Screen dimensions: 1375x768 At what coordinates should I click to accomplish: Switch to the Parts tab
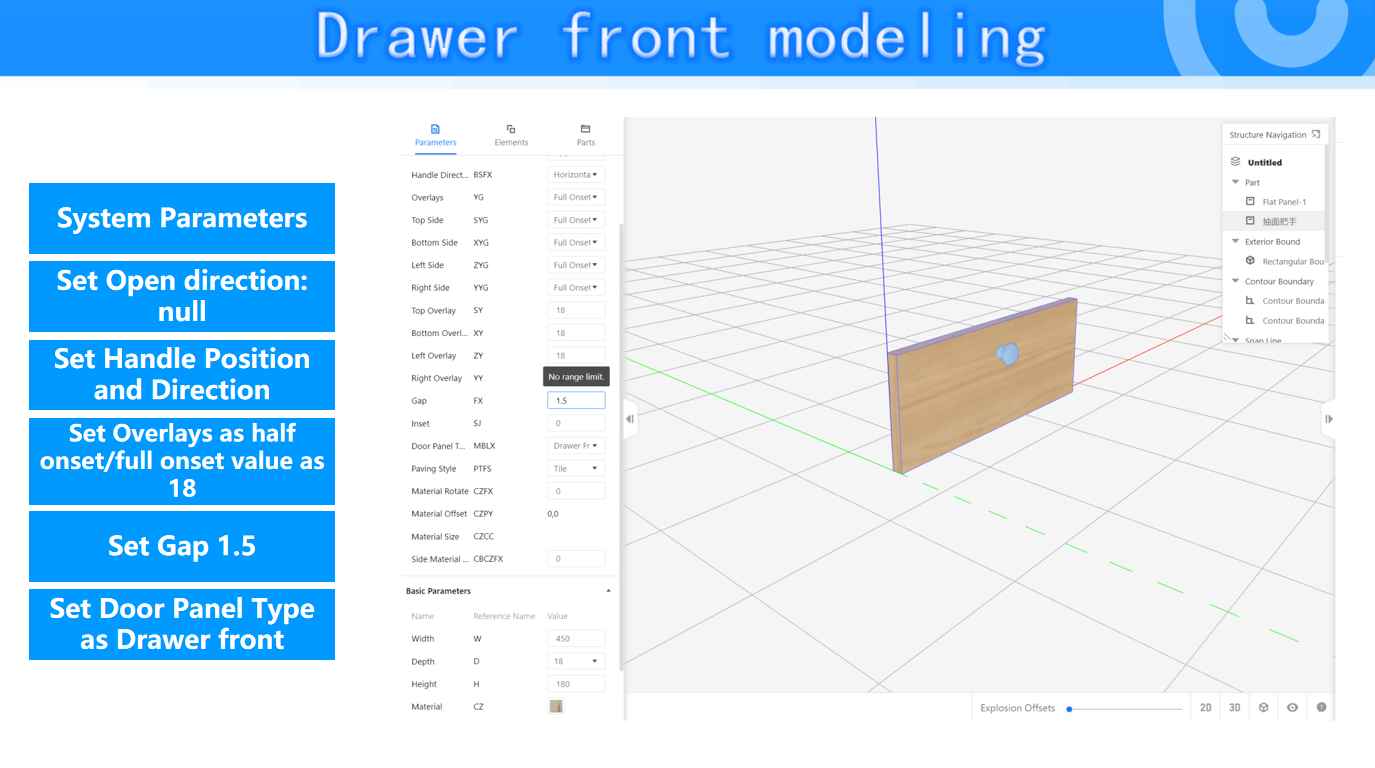[586, 135]
